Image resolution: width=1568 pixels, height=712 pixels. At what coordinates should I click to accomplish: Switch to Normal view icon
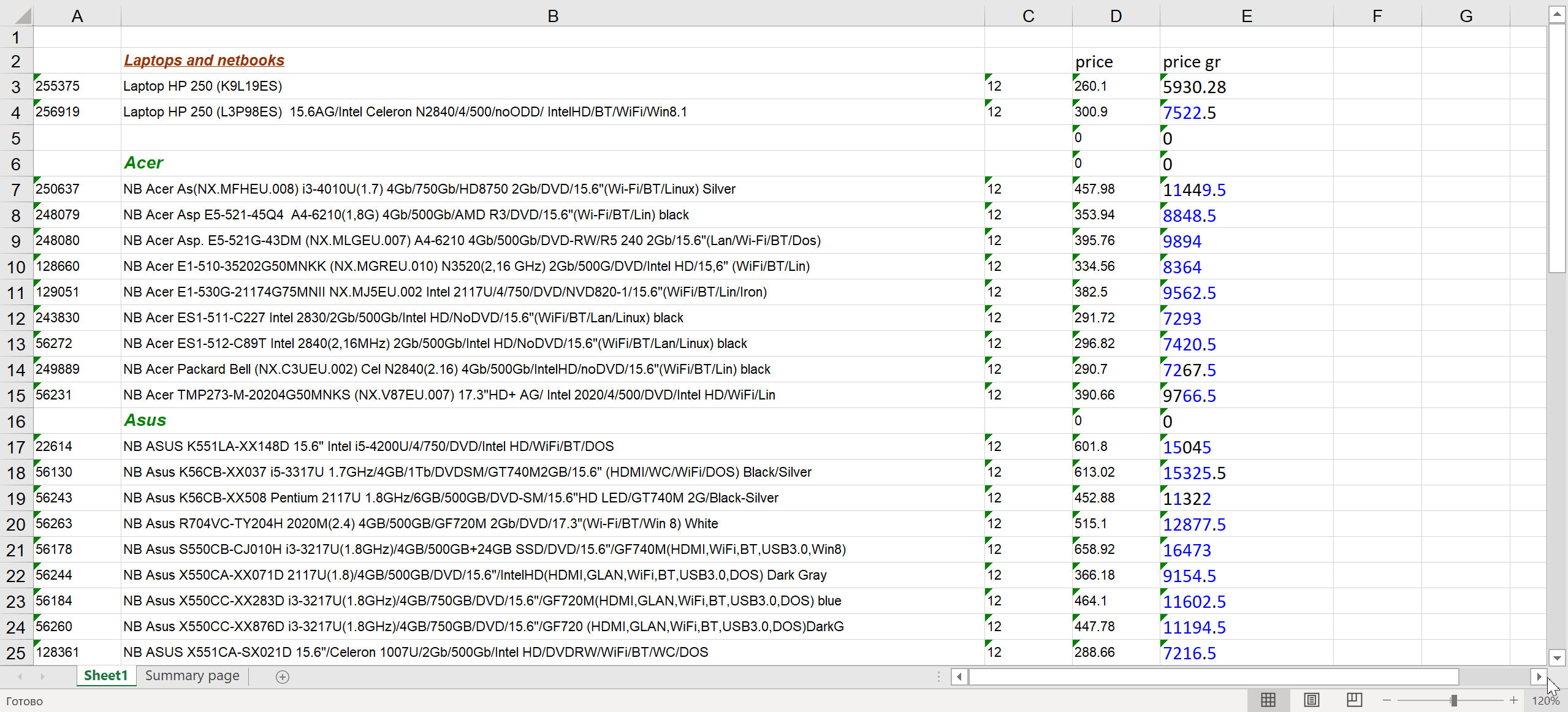(x=1268, y=700)
